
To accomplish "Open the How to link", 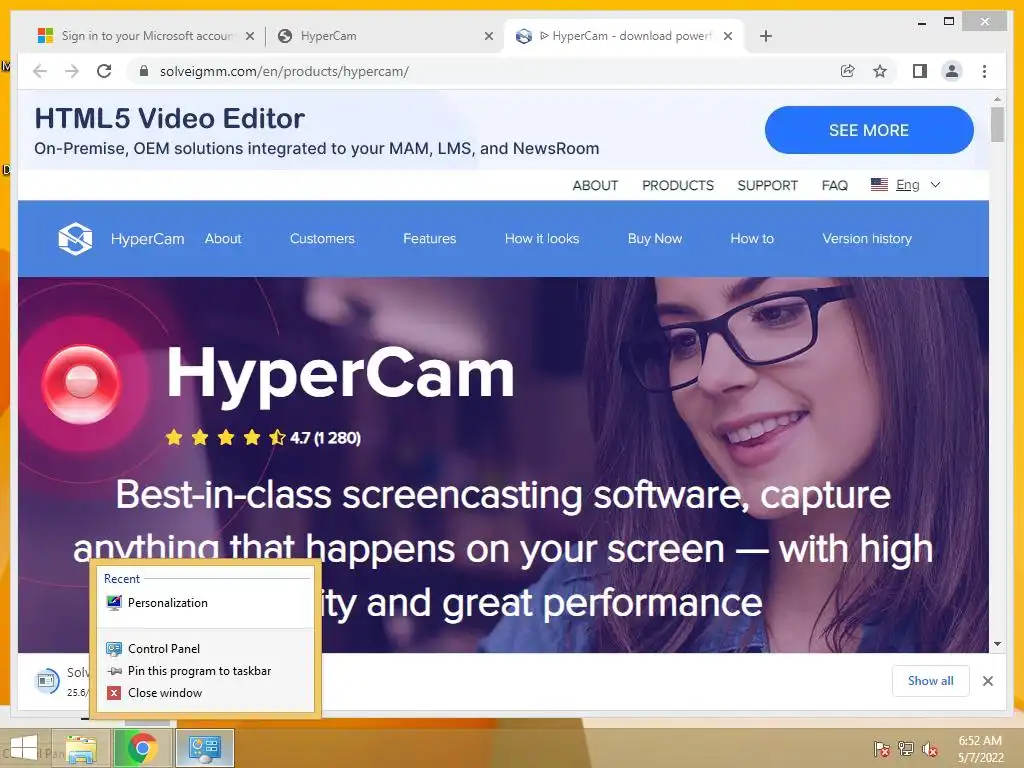I will pos(752,238).
